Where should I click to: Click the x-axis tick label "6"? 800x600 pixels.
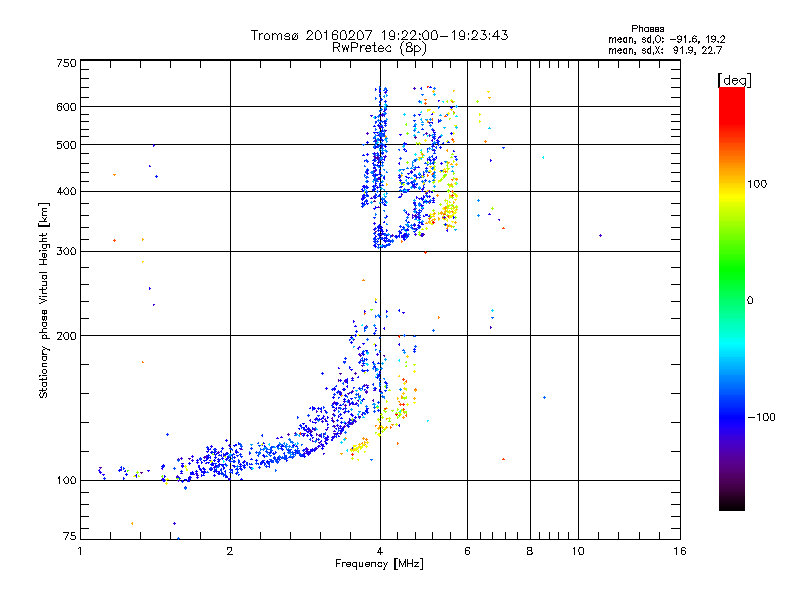coord(467,551)
